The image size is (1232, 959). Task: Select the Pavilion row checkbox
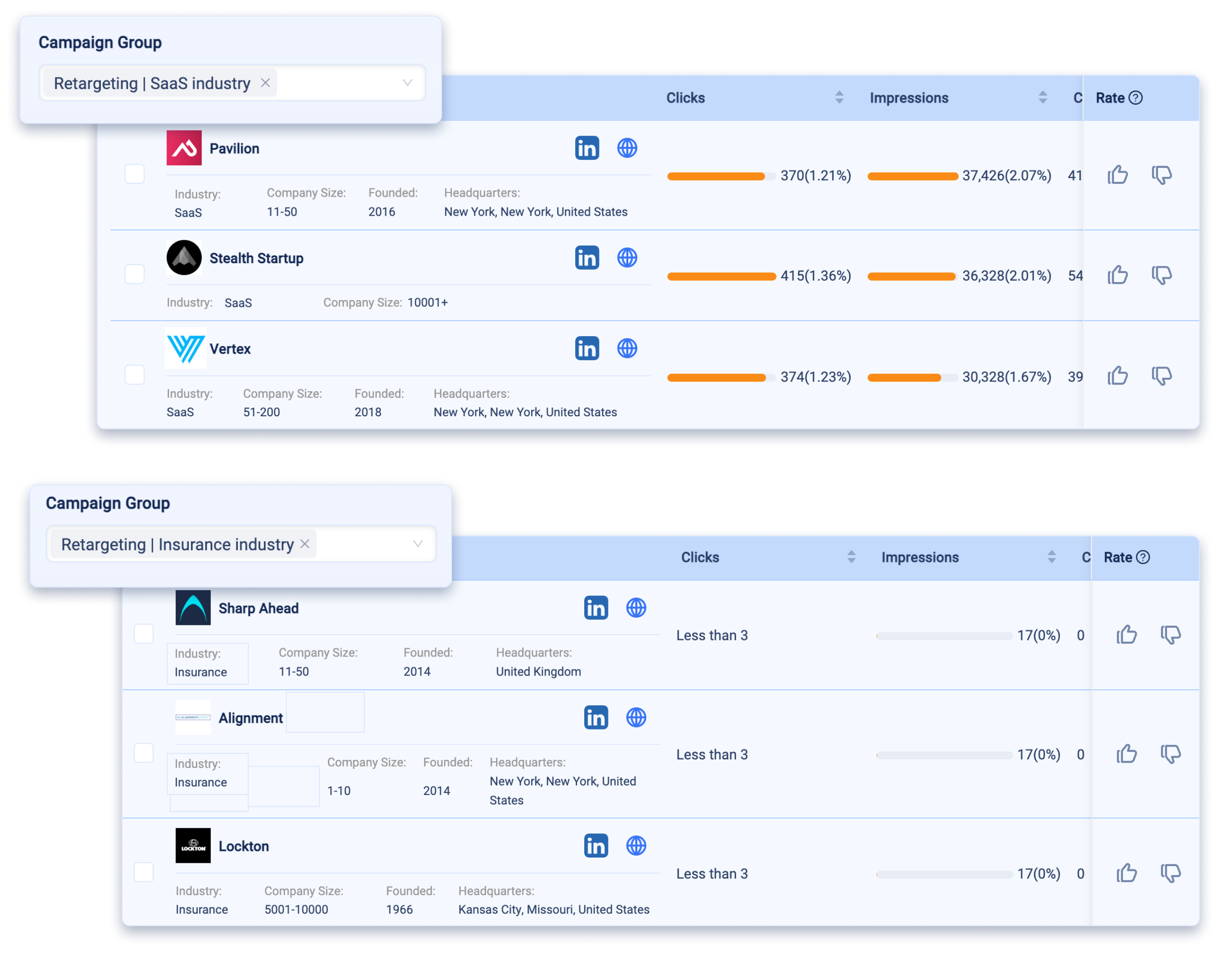tap(134, 174)
